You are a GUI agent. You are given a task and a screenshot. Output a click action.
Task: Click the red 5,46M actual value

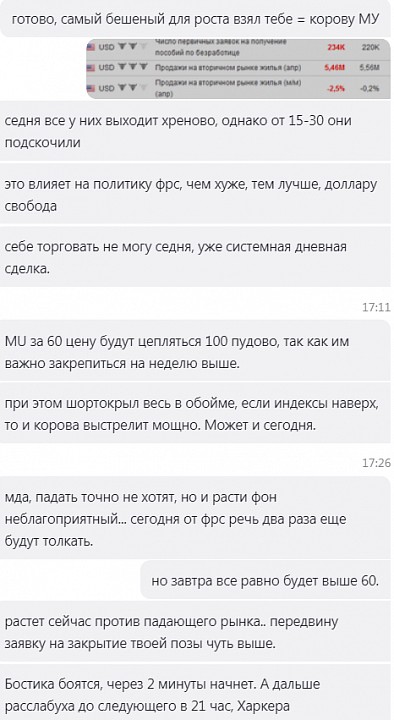(335, 68)
